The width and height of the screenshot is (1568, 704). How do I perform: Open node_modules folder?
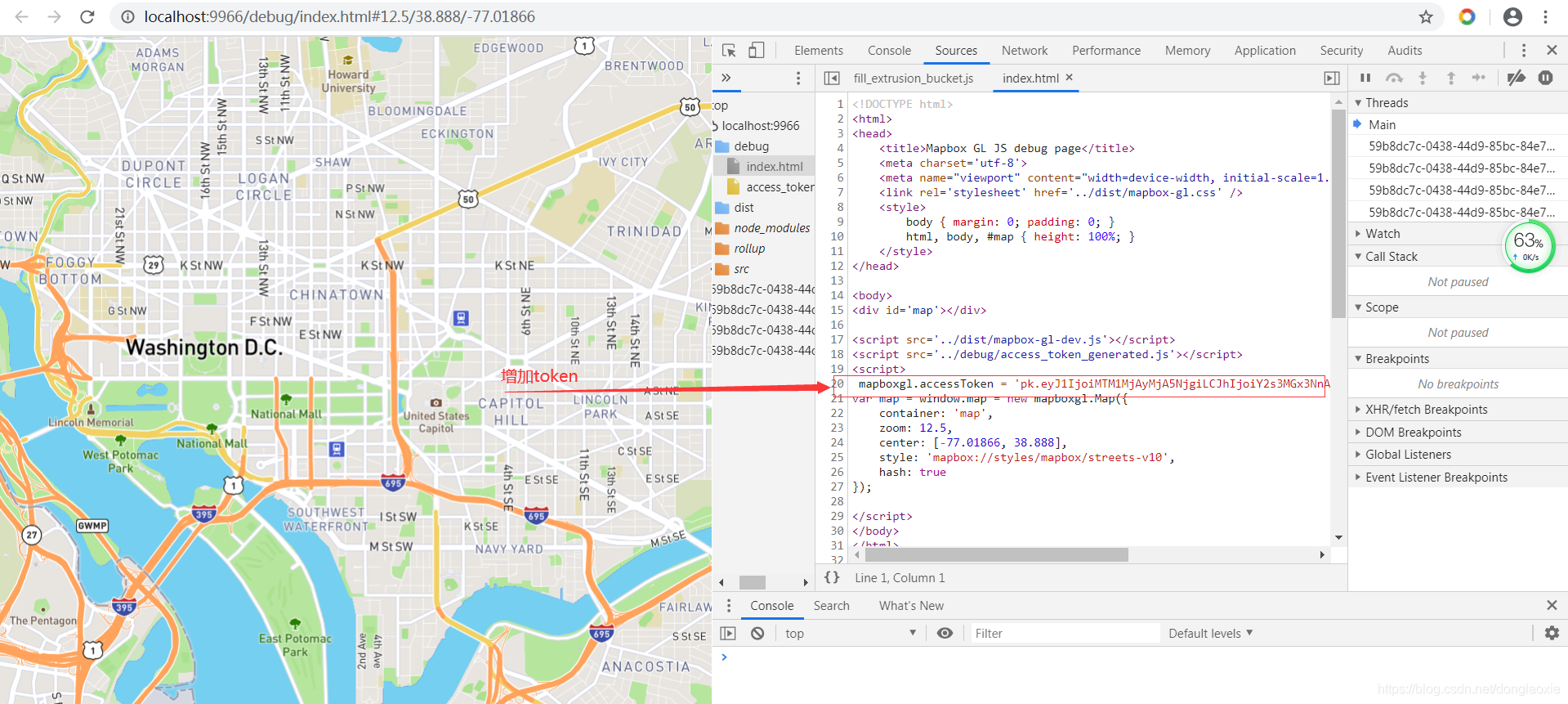click(x=771, y=228)
